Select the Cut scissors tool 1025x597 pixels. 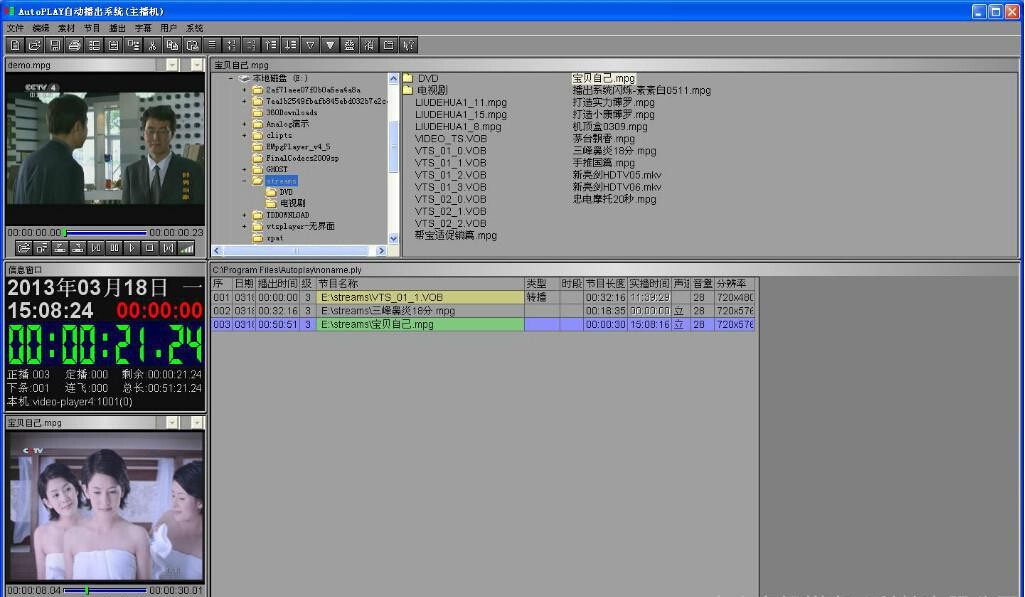coord(153,45)
